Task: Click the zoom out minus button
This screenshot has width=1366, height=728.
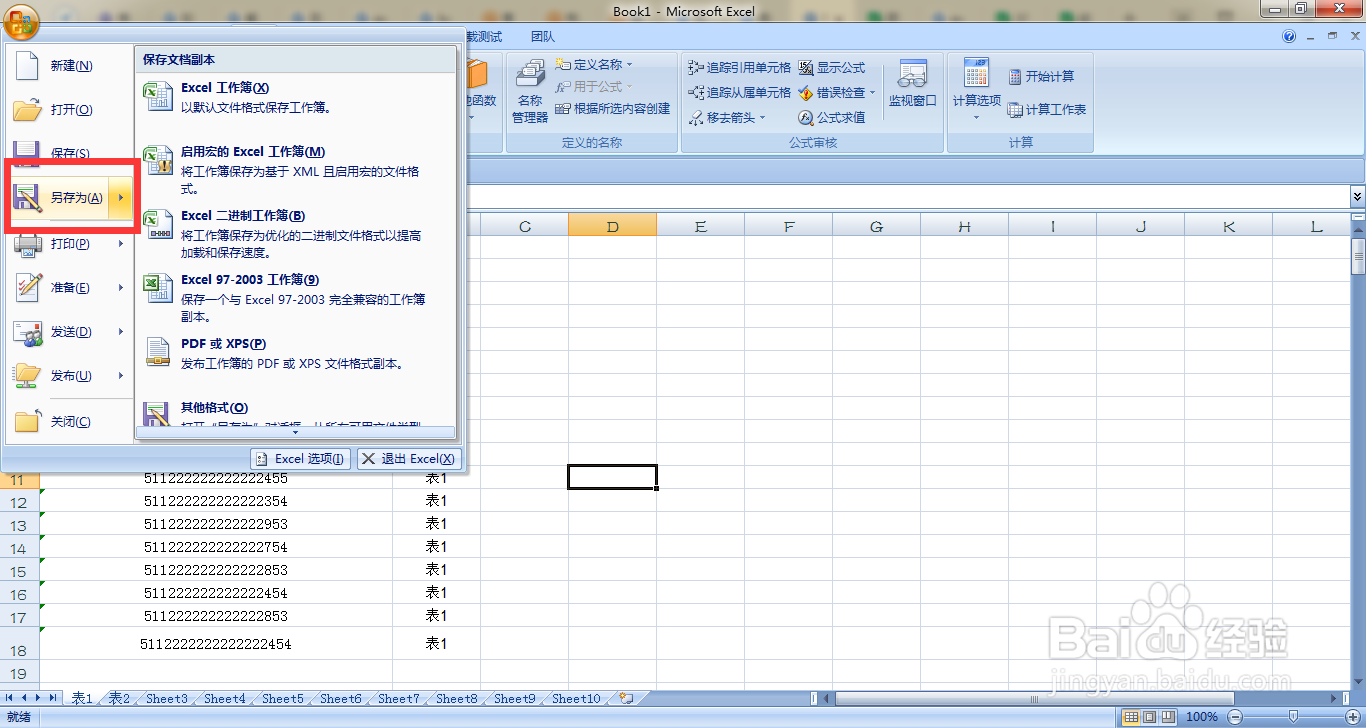Action: point(1234,716)
